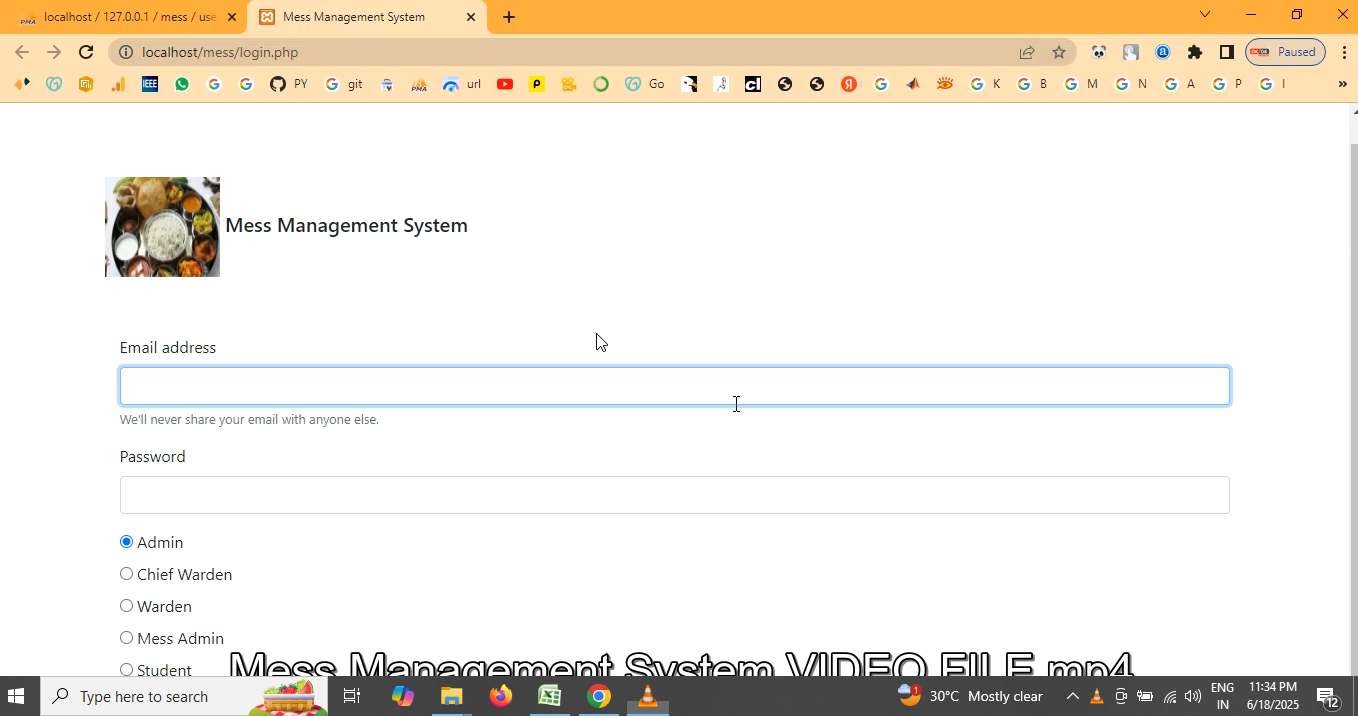Open the Google A bookmark

pos(1180,84)
